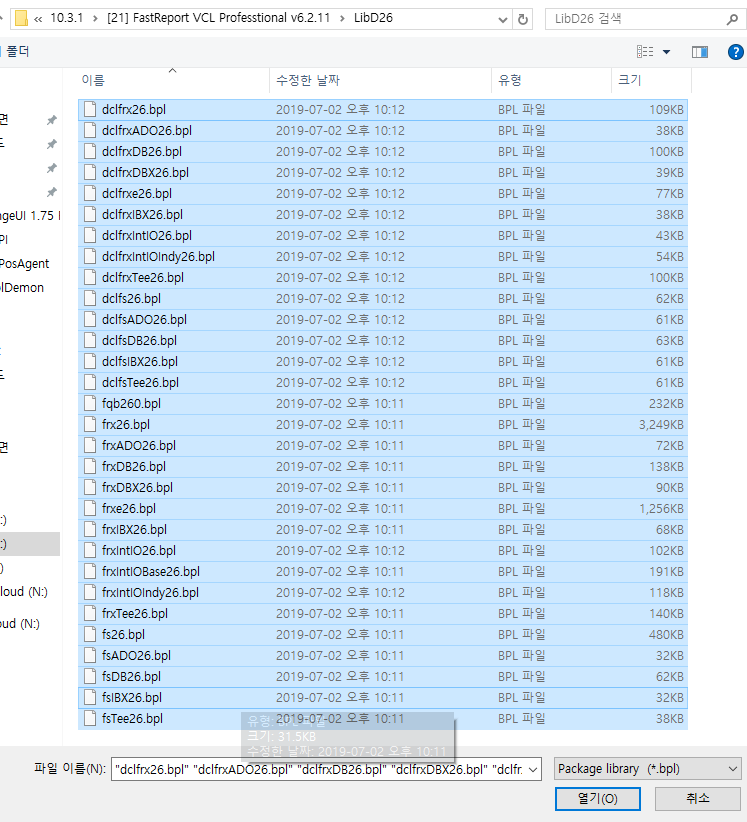This screenshot has width=747, height=822.
Task: Navigate to FastReport VCL Professtional v6.2.11 breadcrumb
Action: point(219,18)
